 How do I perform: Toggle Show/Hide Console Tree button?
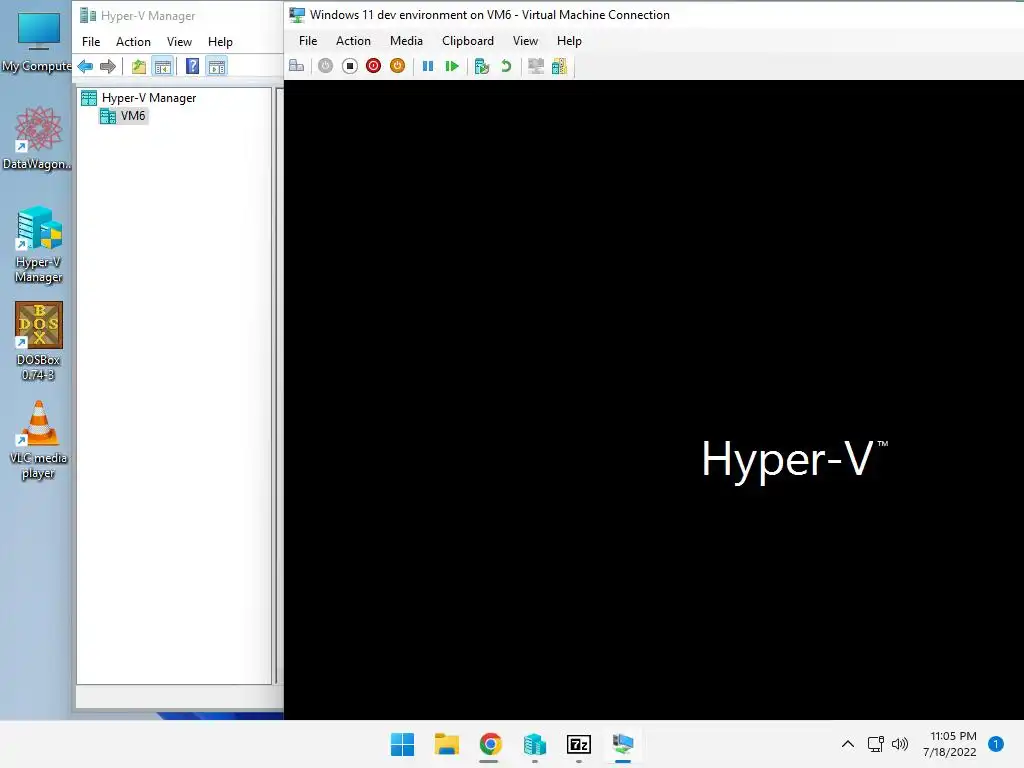[x=163, y=66]
